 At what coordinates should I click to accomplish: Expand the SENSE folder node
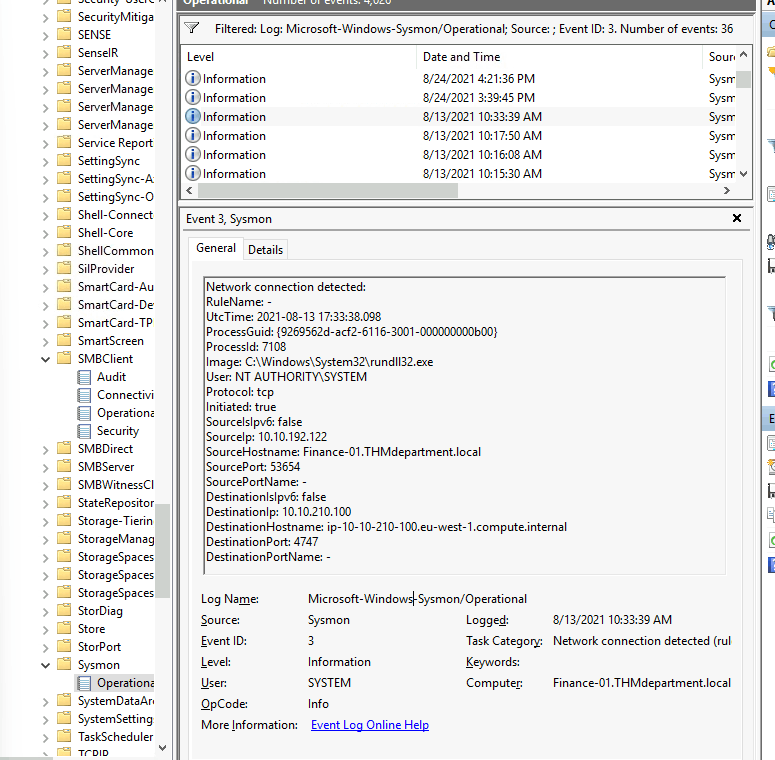point(45,36)
